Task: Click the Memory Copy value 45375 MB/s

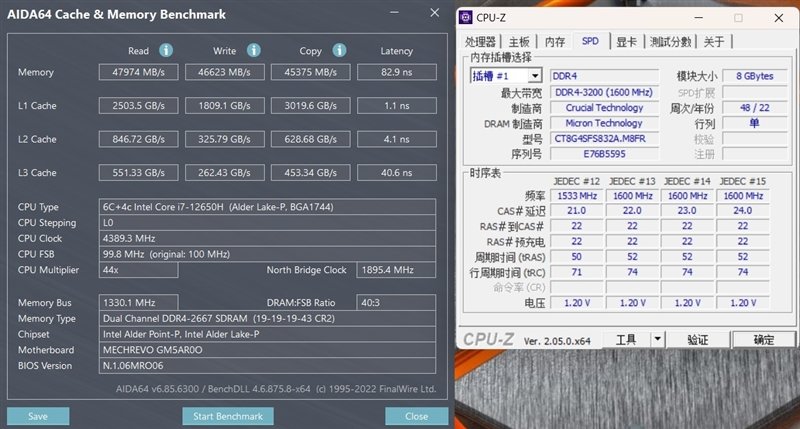Action: (310, 72)
